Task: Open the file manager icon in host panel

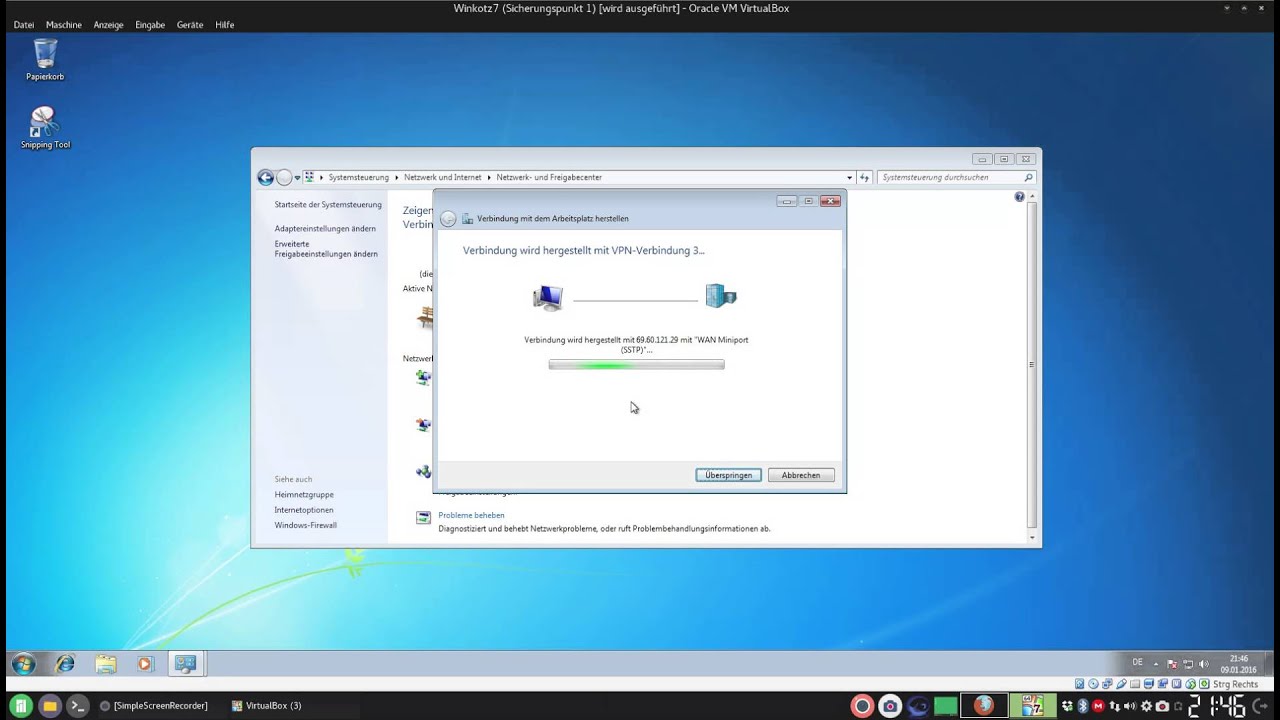Action: tap(49, 705)
